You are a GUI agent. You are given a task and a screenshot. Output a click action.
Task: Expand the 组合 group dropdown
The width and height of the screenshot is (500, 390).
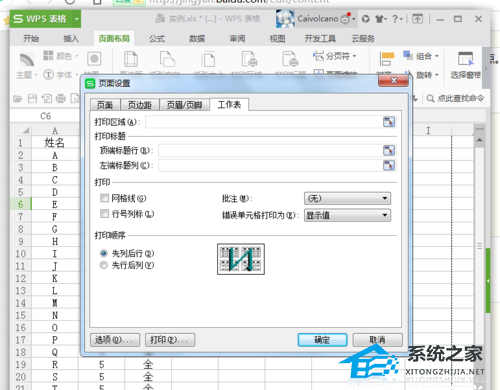coord(436,56)
